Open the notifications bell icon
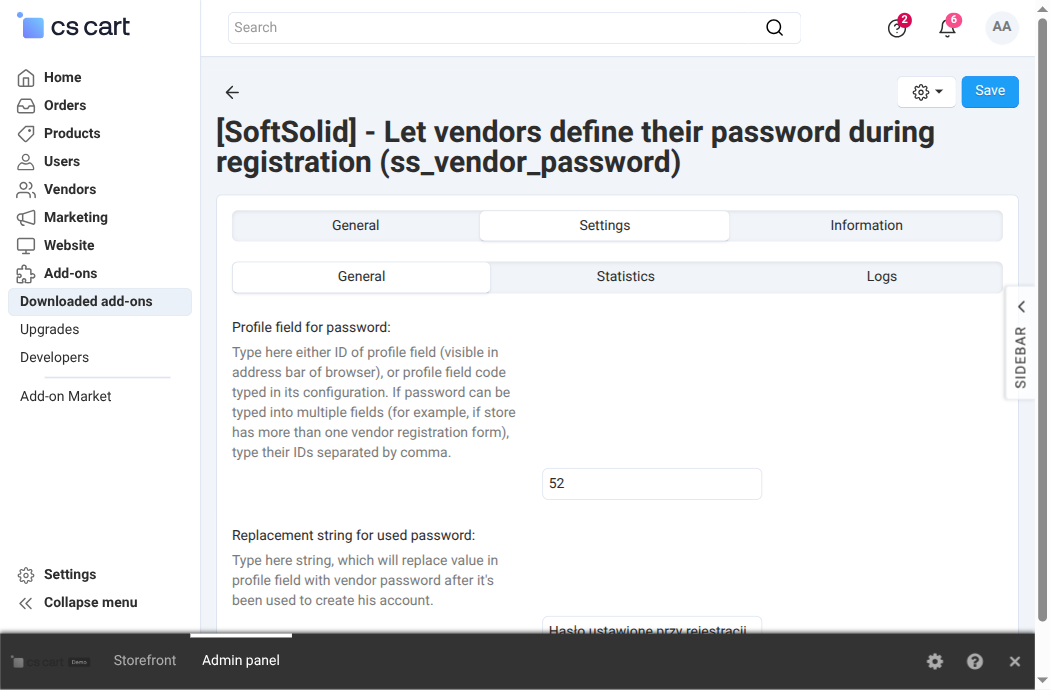 (x=948, y=27)
